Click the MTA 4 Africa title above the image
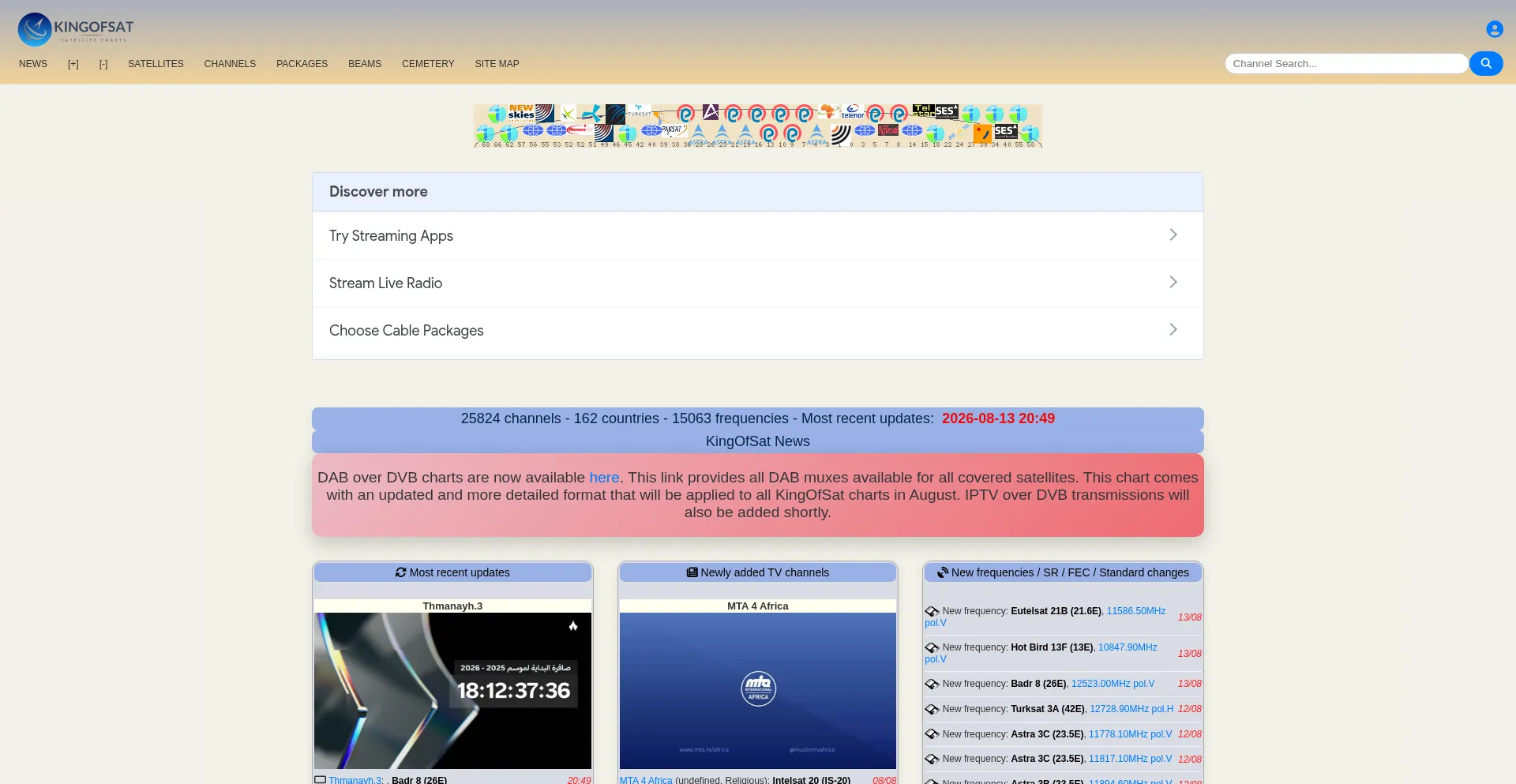This screenshot has width=1516, height=784. [758, 606]
